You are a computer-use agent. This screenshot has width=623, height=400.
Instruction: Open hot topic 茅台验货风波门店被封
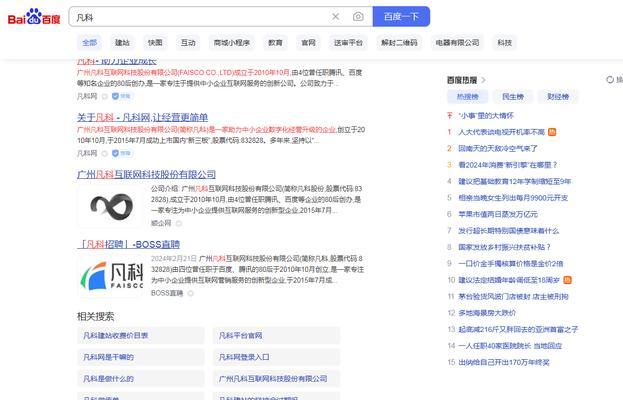pyautogui.click(x=513, y=297)
